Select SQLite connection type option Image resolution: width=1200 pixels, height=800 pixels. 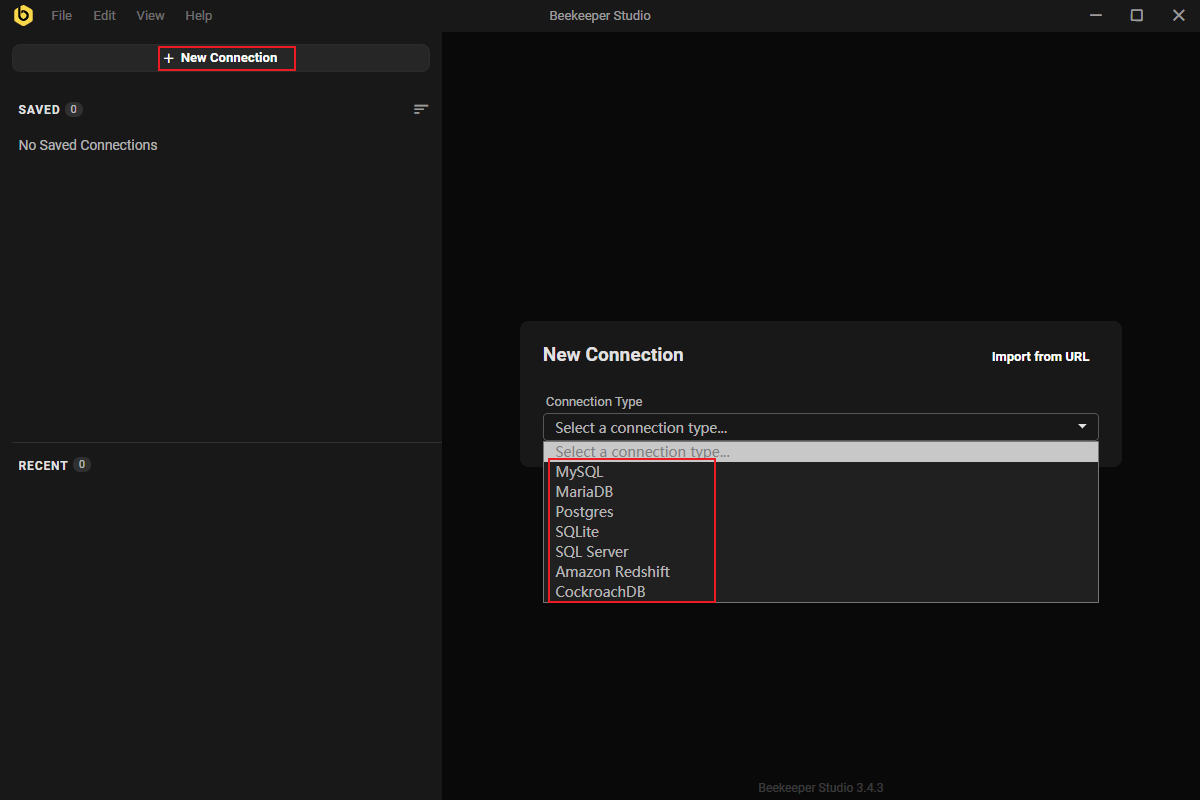[577, 532]
